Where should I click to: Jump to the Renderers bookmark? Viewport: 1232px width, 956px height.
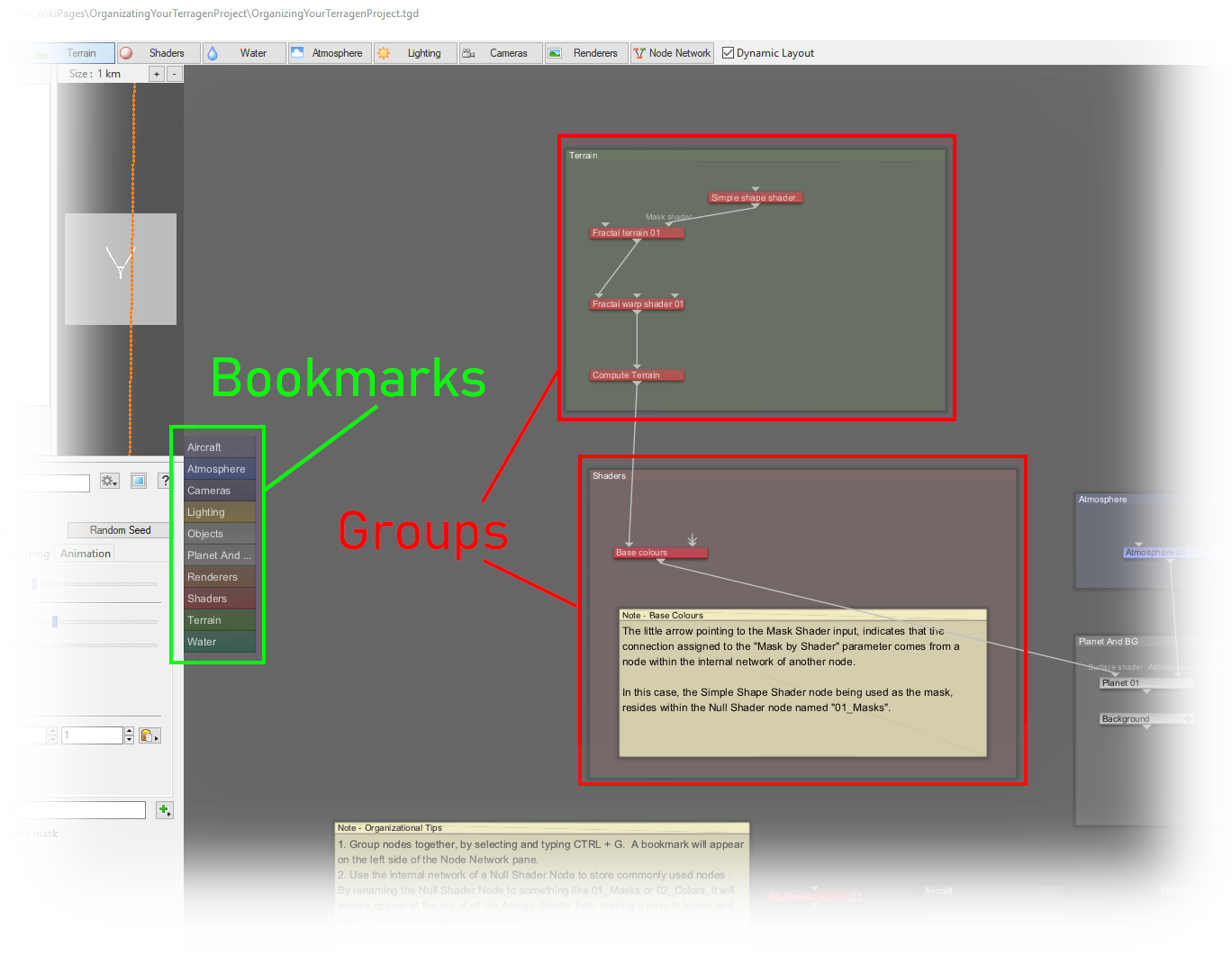tap(220, 577)
